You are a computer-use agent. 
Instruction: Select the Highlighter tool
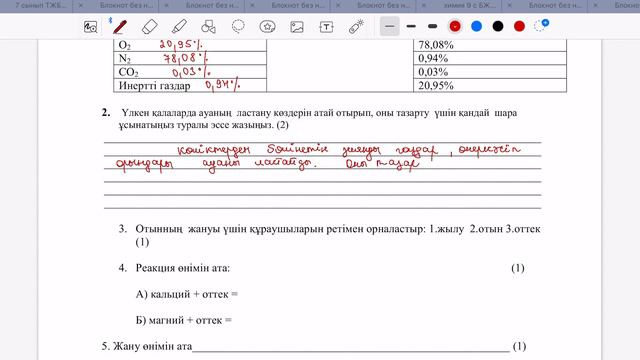[179, 27]
